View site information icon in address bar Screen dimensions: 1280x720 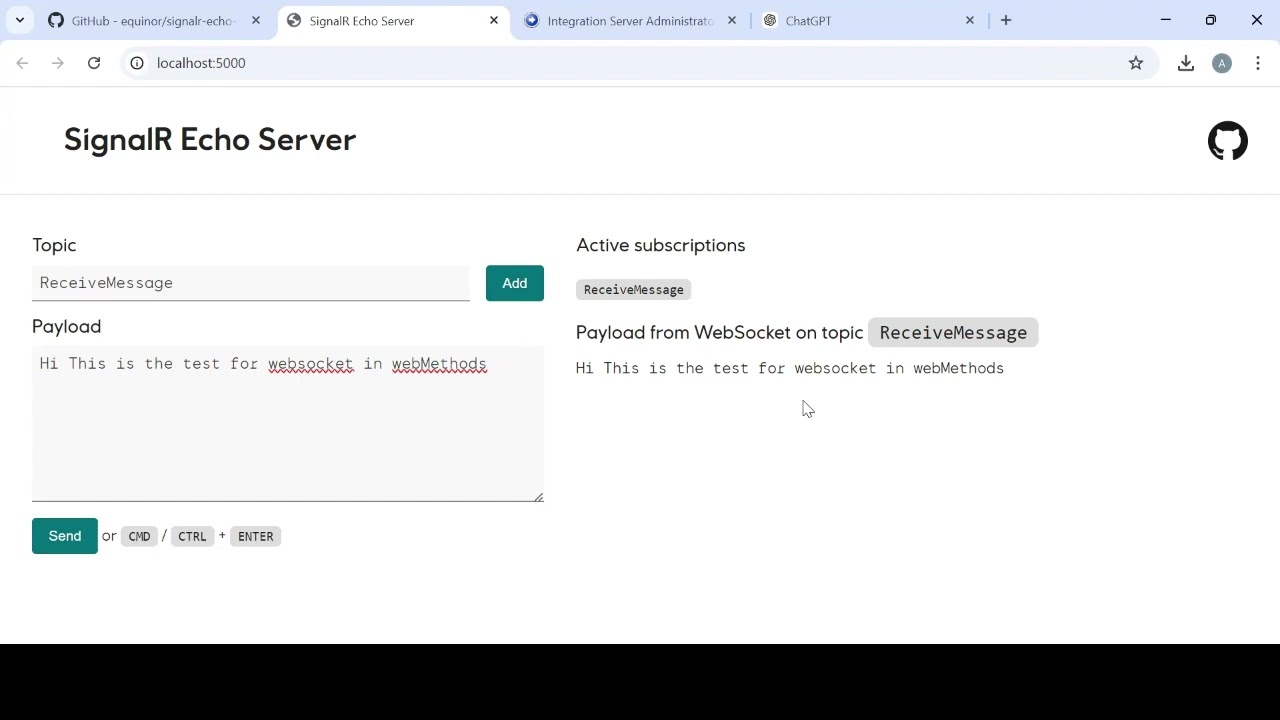coord(137,63)
